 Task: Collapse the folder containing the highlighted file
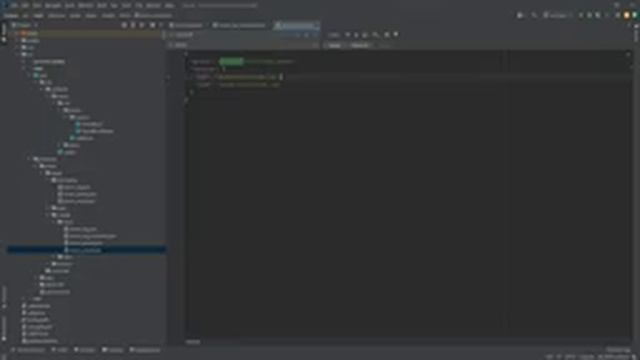coord(54,222)
